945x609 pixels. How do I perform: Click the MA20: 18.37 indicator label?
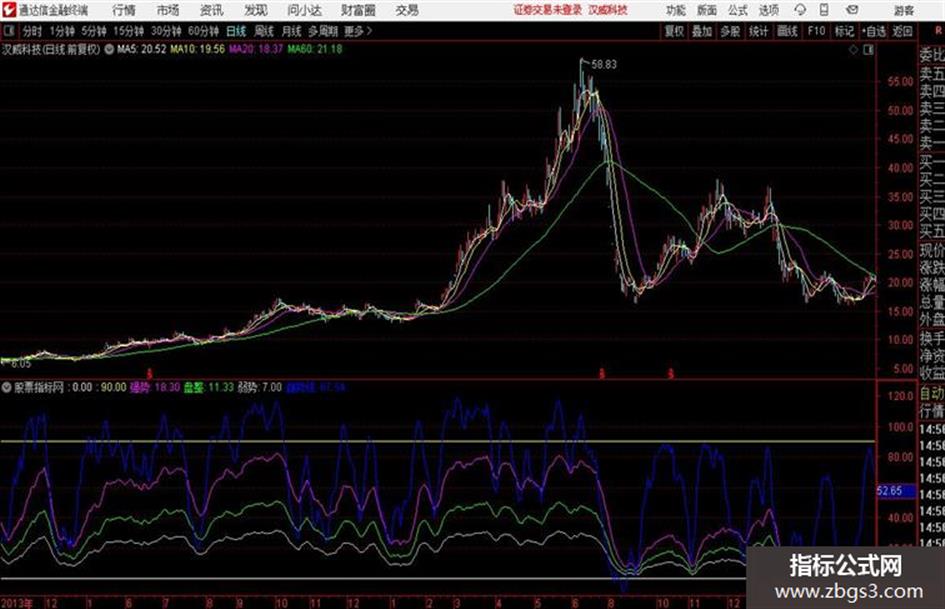pyautogui.click(x=256, y=49)
